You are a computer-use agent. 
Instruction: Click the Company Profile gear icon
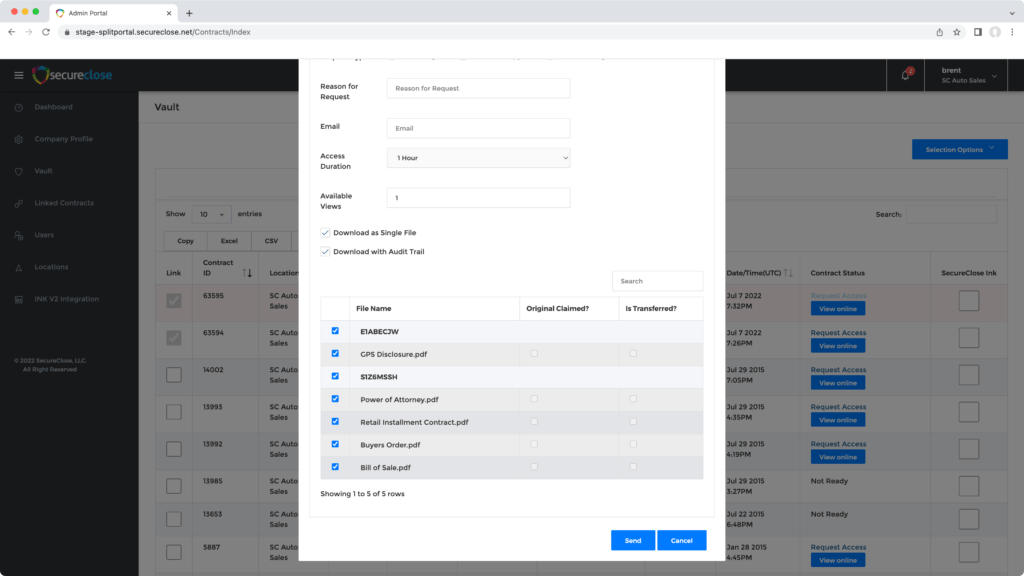18,139
